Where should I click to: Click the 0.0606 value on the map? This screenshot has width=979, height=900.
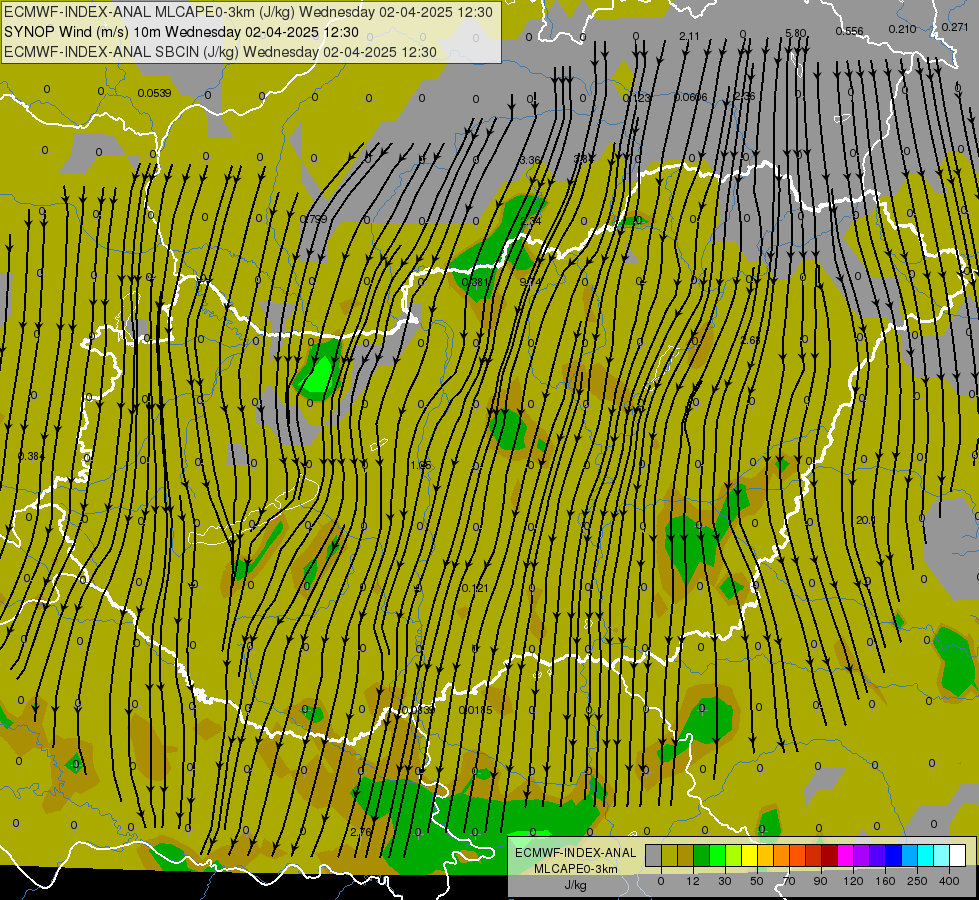691,97
